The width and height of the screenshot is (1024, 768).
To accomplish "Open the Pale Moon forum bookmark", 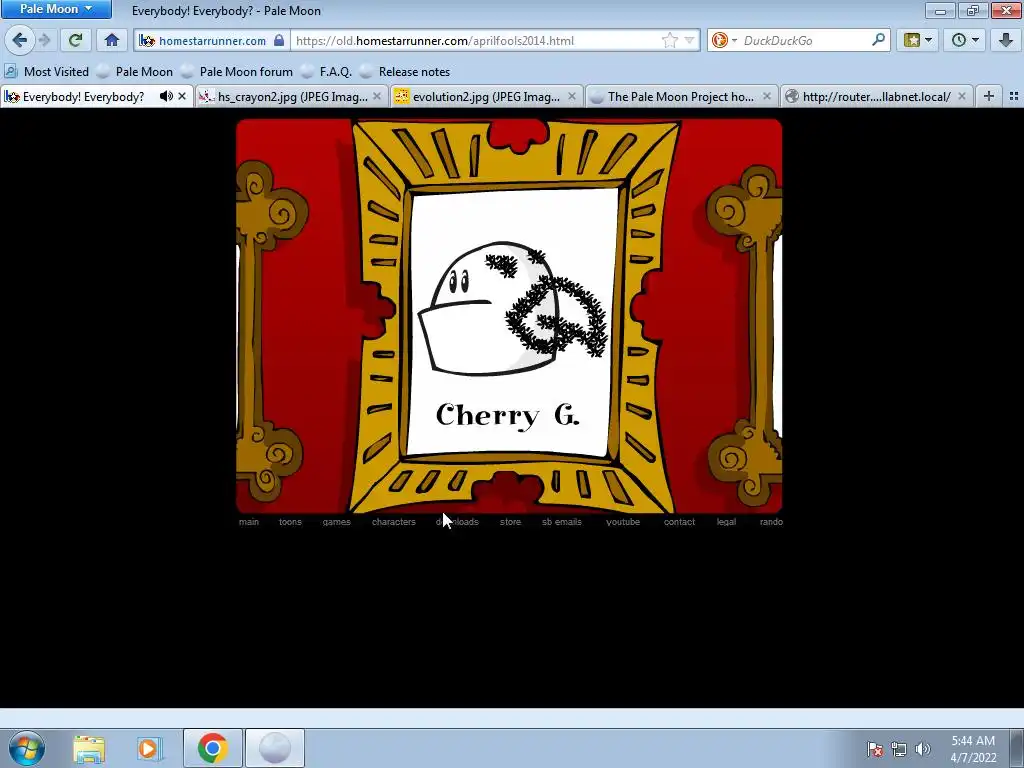I will (x=238, y=72).
